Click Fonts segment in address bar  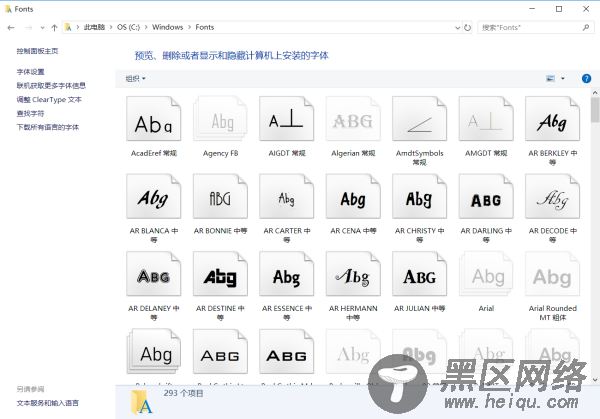(x=205, y=27)
